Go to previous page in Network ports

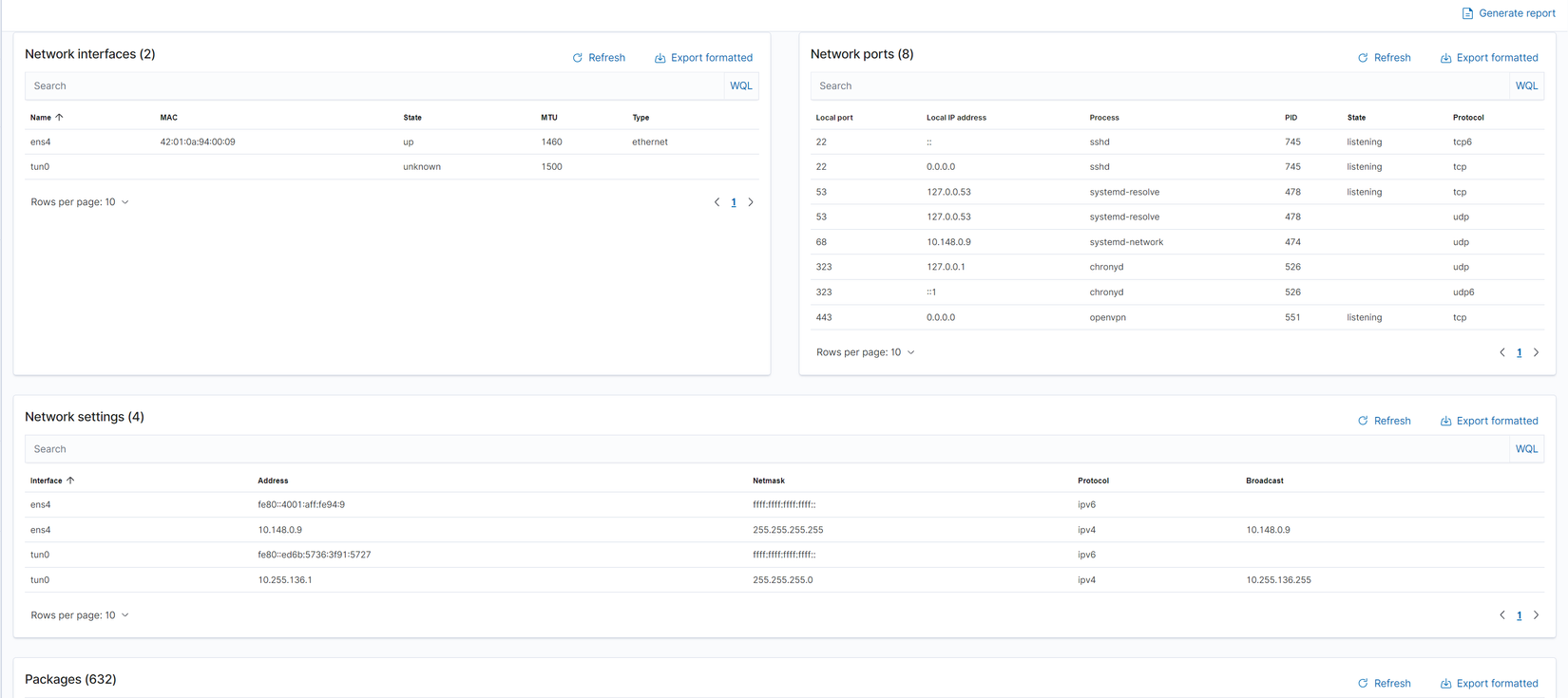point(1502,352)
